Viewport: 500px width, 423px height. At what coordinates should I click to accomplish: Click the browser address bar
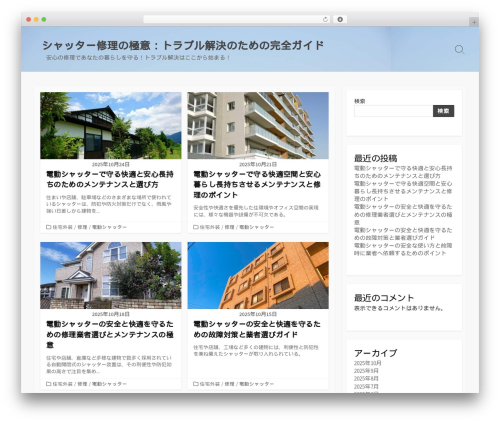[x=237, y=20]
